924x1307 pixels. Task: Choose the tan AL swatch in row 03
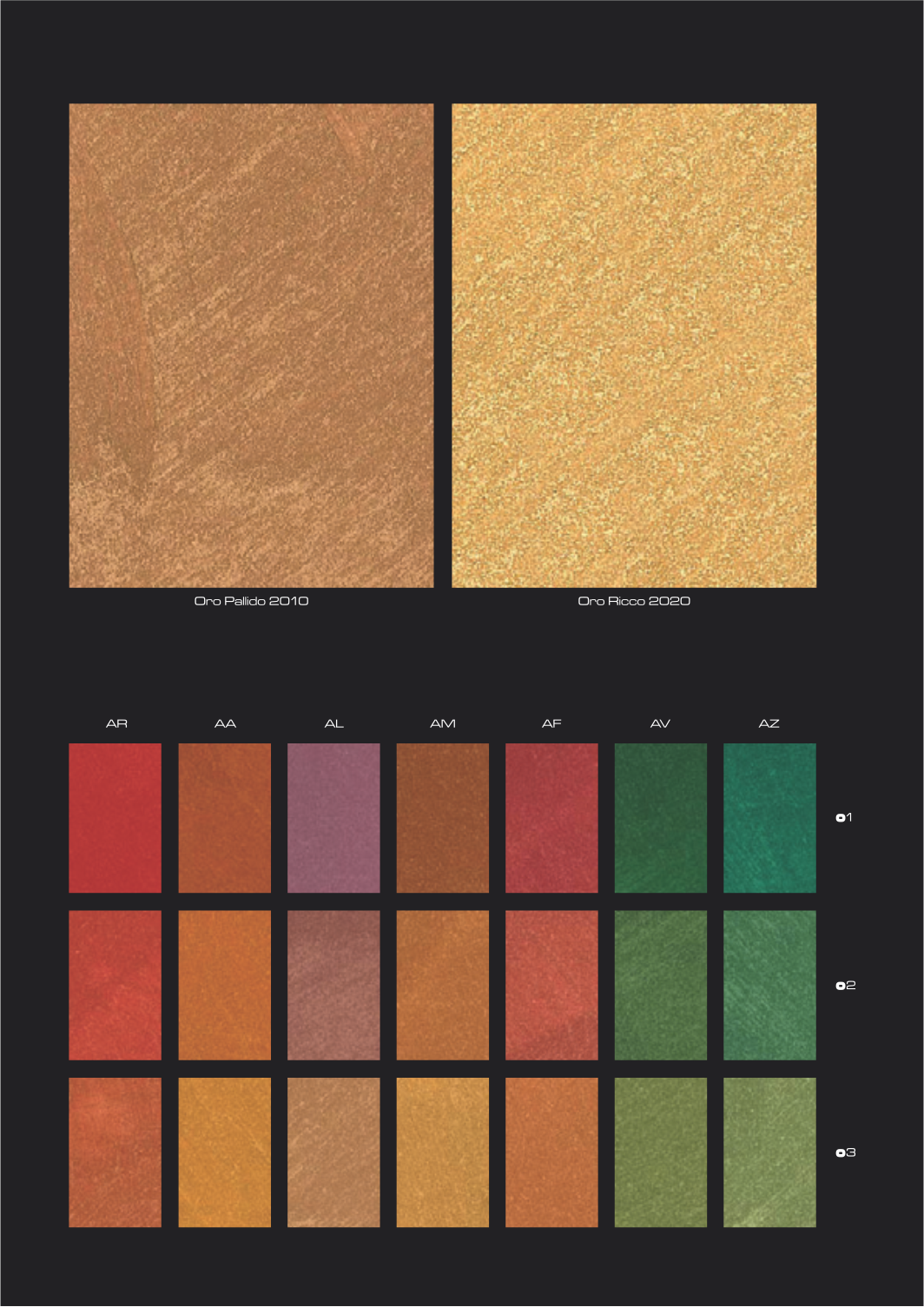(333, 1152)
